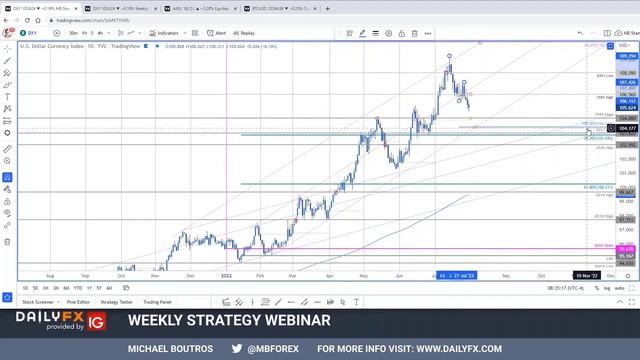
Task: Open the Stock Screener tab
Action: pos(38,302)
